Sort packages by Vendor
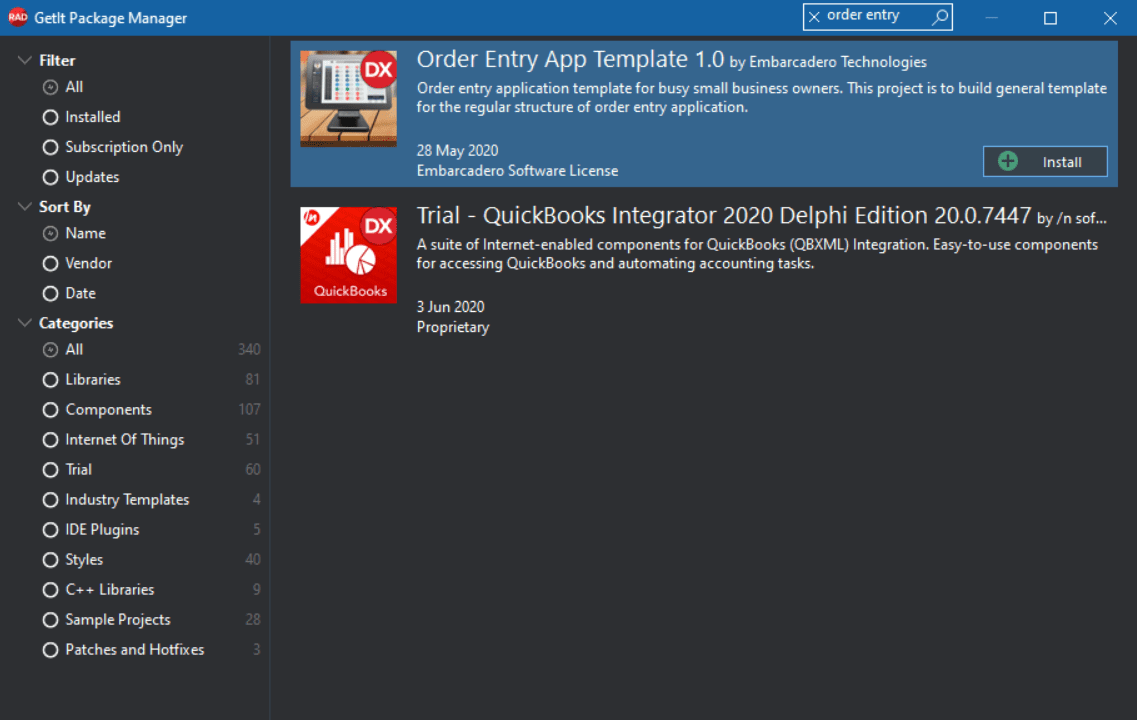The width and height of the screenshot is (1137, 720). pos(77,263)
